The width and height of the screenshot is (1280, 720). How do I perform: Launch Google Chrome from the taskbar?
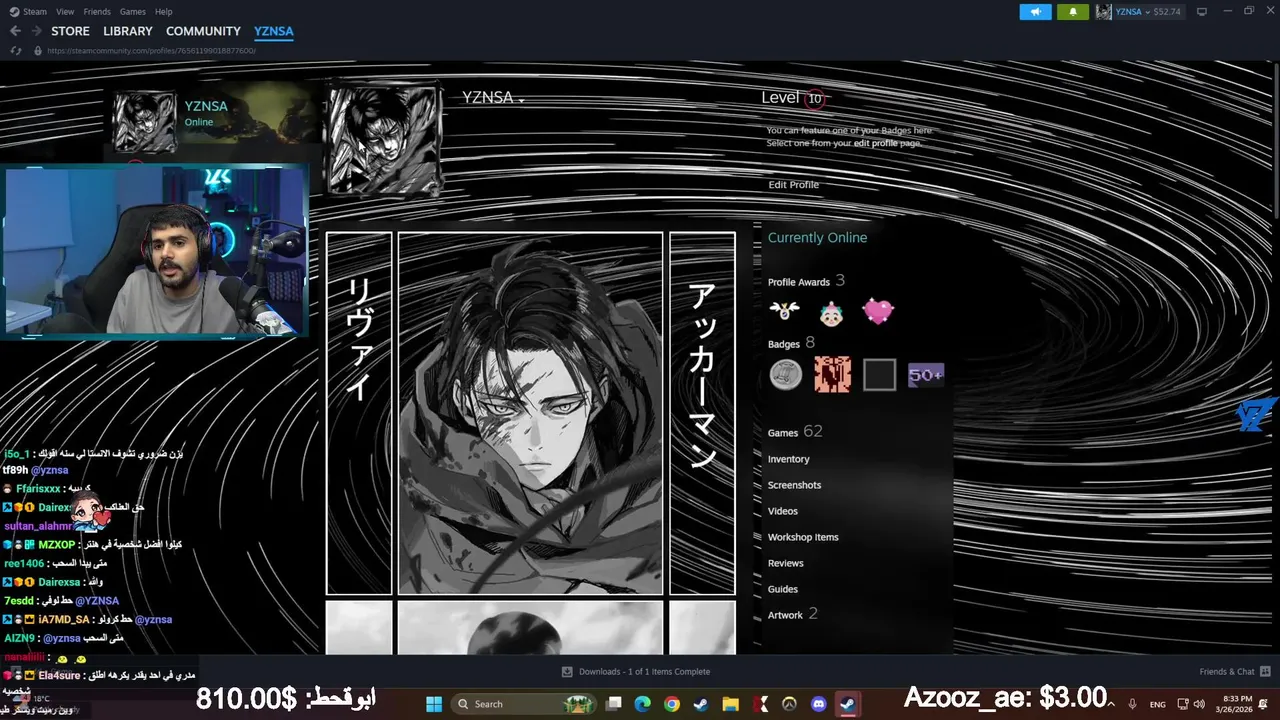pyautogui.click(x=672, y=704)
